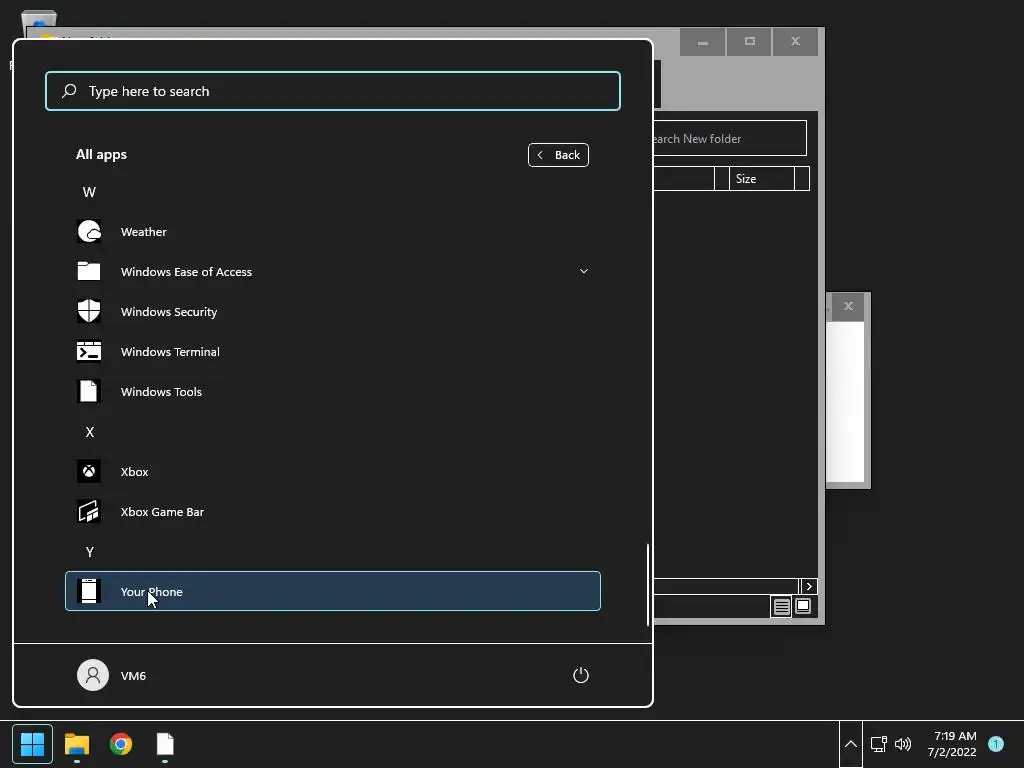Click the scroll right arrow in Explorer
The width and height of the screenshot is (1024, 768).
point(808,586)
